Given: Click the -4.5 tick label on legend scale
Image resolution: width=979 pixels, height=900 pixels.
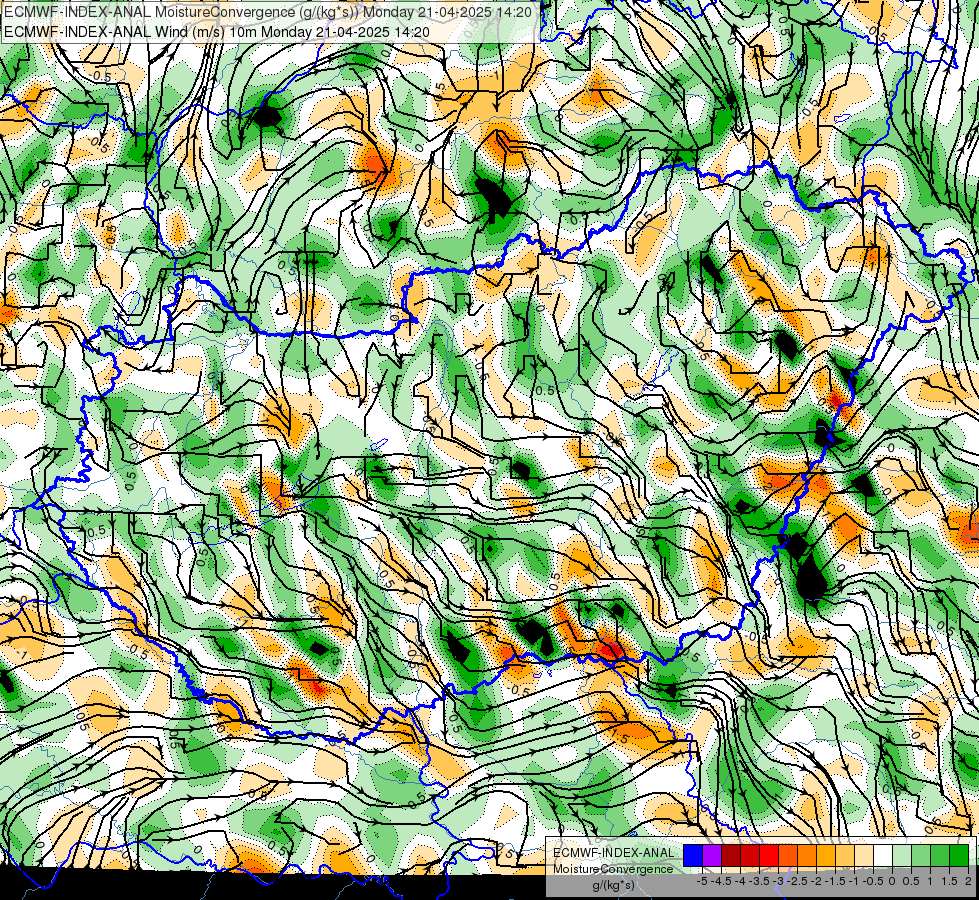Looking at the screenshot, I should click(722, 881).
